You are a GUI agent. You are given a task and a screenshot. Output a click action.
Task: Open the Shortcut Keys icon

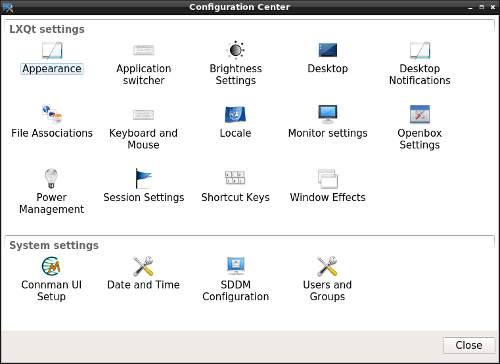(235, 178)
